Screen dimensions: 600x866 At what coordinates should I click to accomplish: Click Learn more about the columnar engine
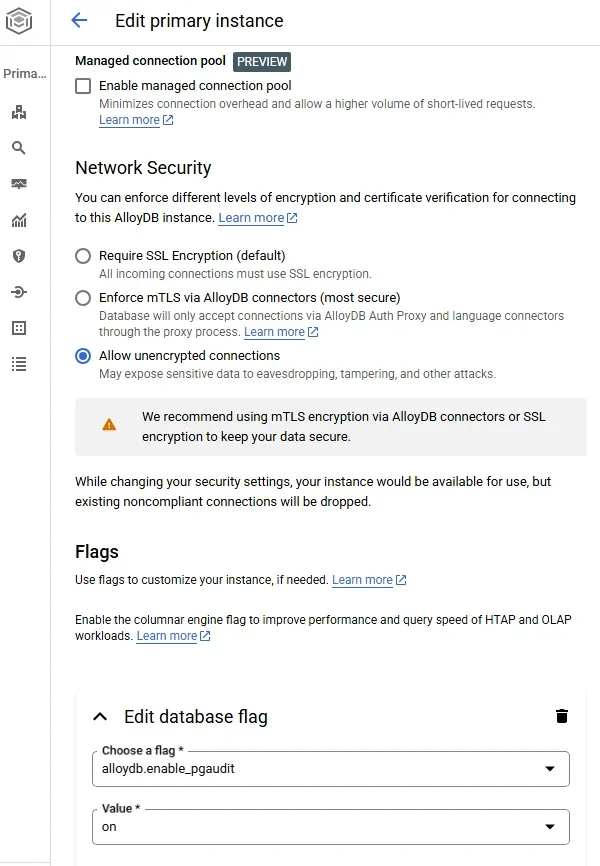166,635
